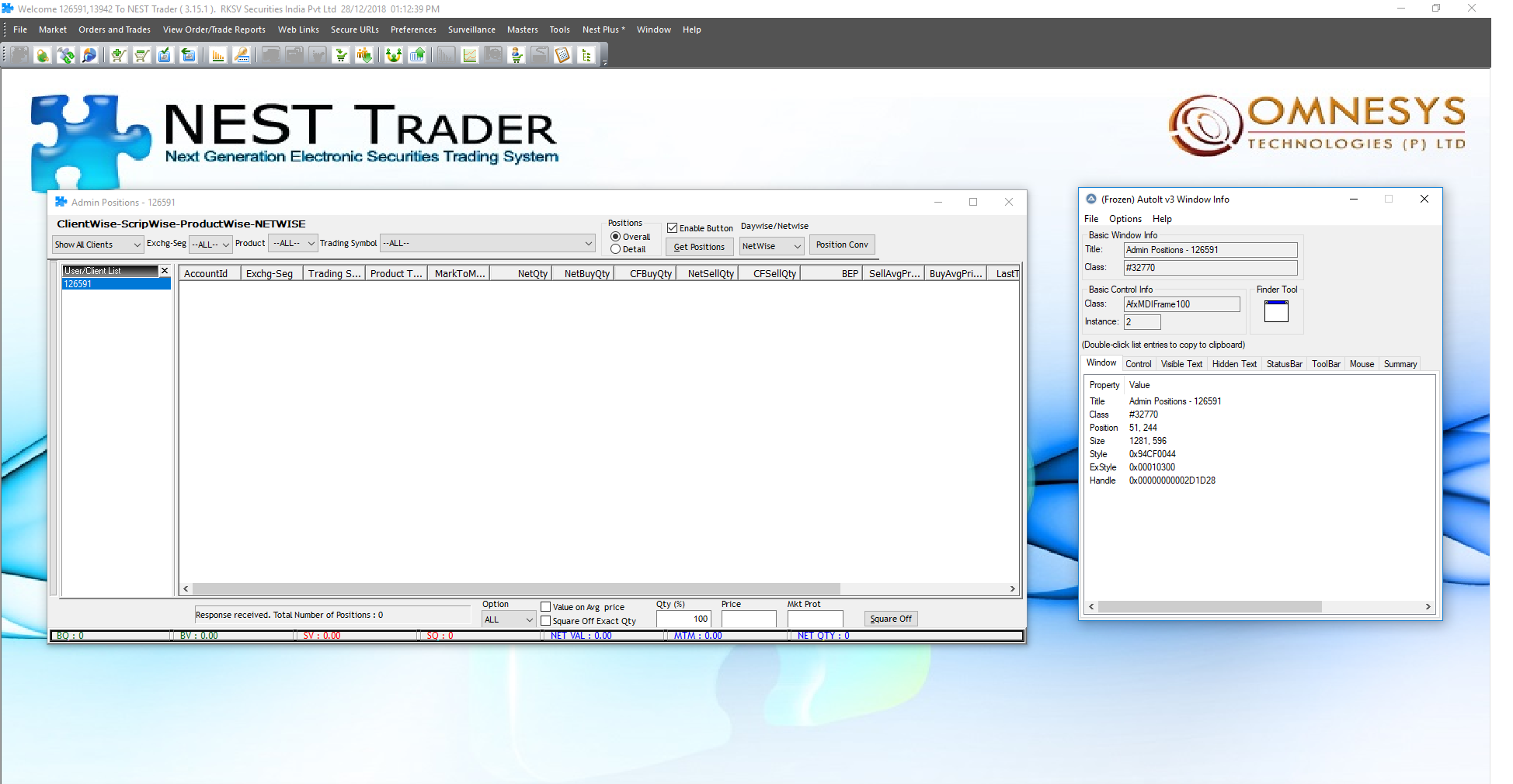Image resolution: width=1513 pixels, height=784 pixels.
Task: Open Options menu in AutoIt Window Info
Action: point(1125,219)
